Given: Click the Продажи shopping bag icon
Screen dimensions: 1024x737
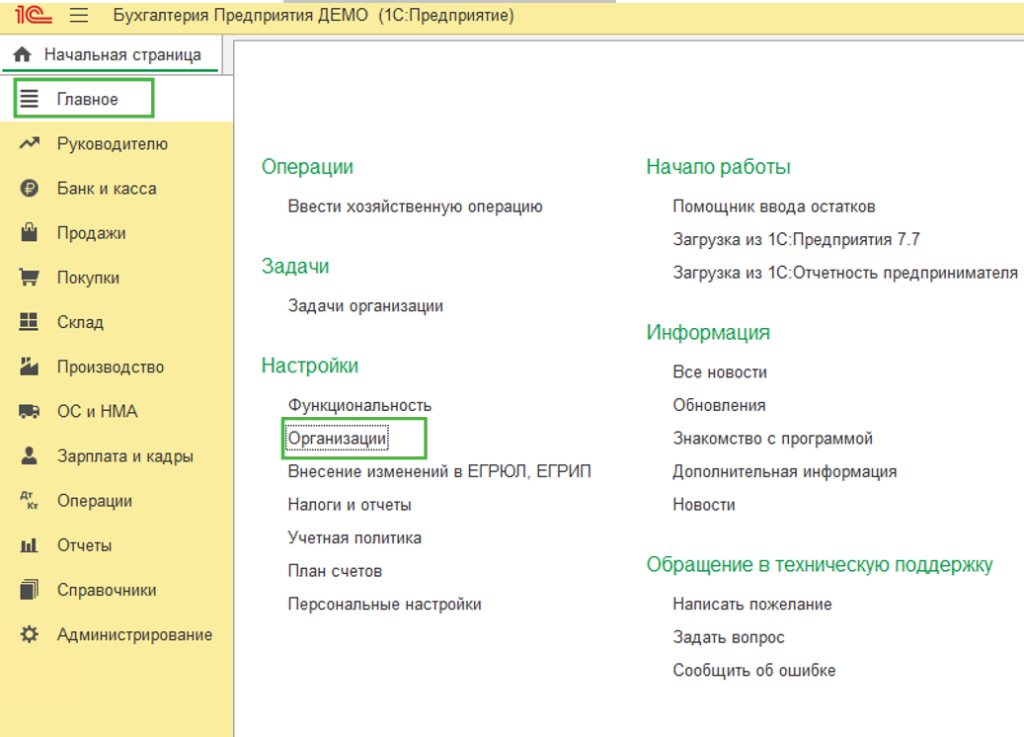Looking at the screenshot, I should coord(29,232).
